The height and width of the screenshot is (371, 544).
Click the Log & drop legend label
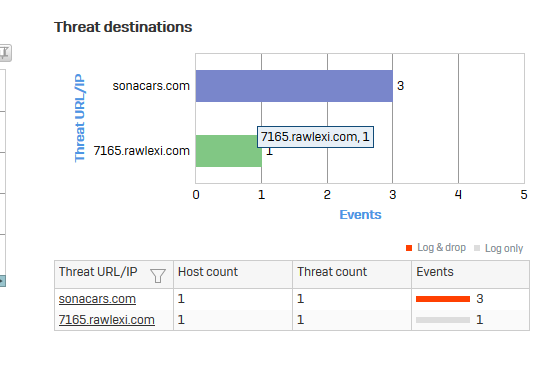point(441,248)
